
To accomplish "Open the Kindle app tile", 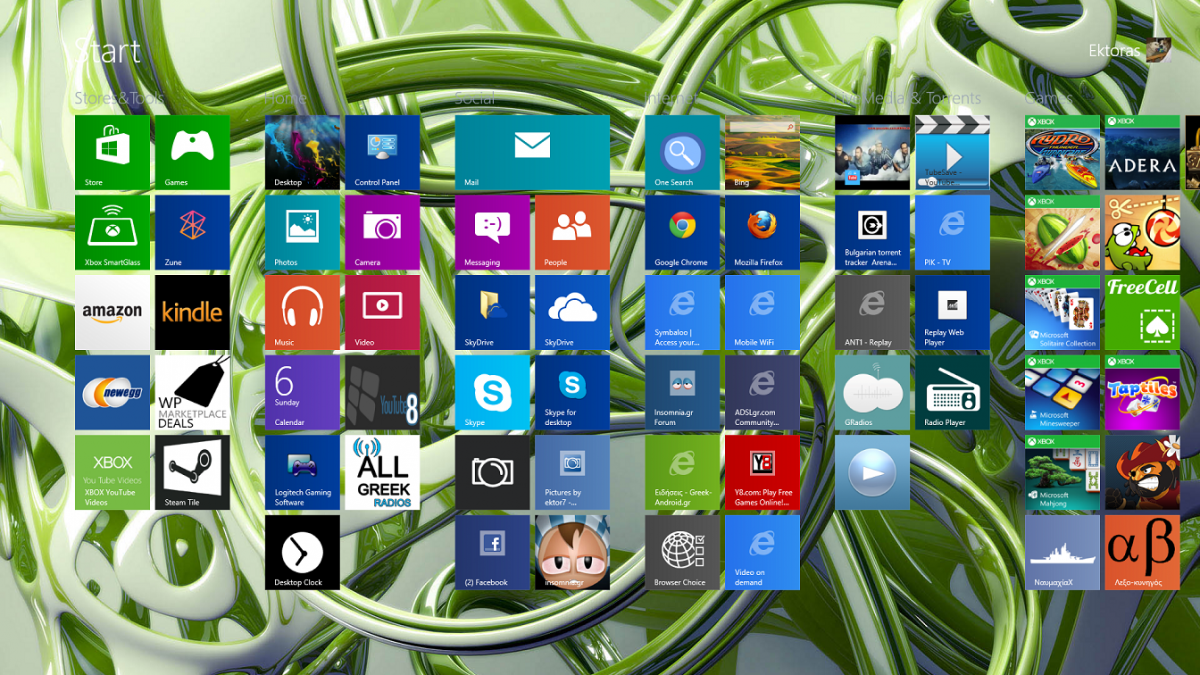I will click(x=192, y=312).
